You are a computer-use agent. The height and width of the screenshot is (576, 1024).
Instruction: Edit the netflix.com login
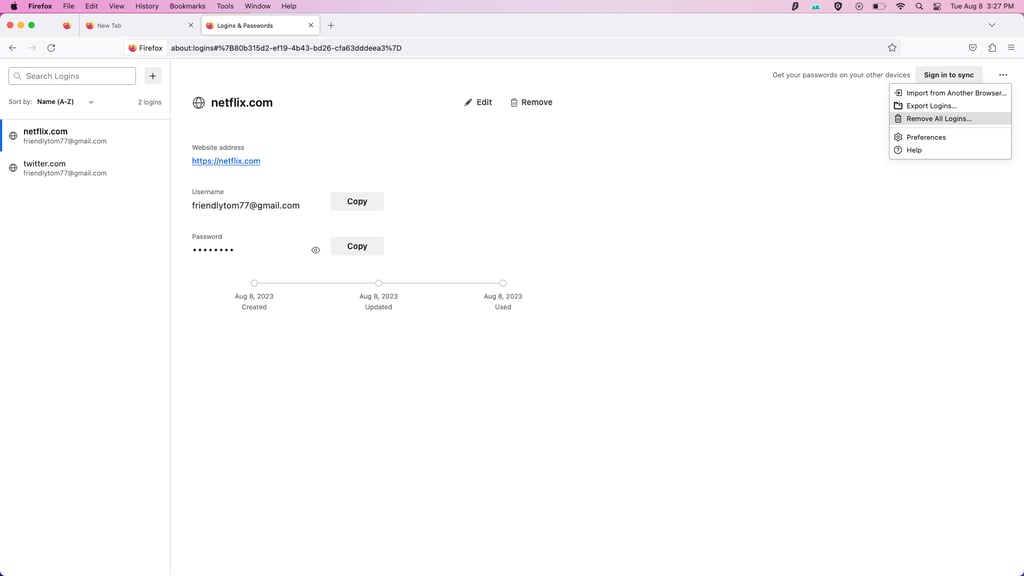[478, 103]
